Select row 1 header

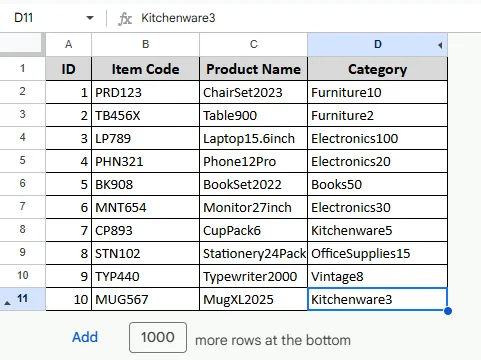tap(22, 68)
